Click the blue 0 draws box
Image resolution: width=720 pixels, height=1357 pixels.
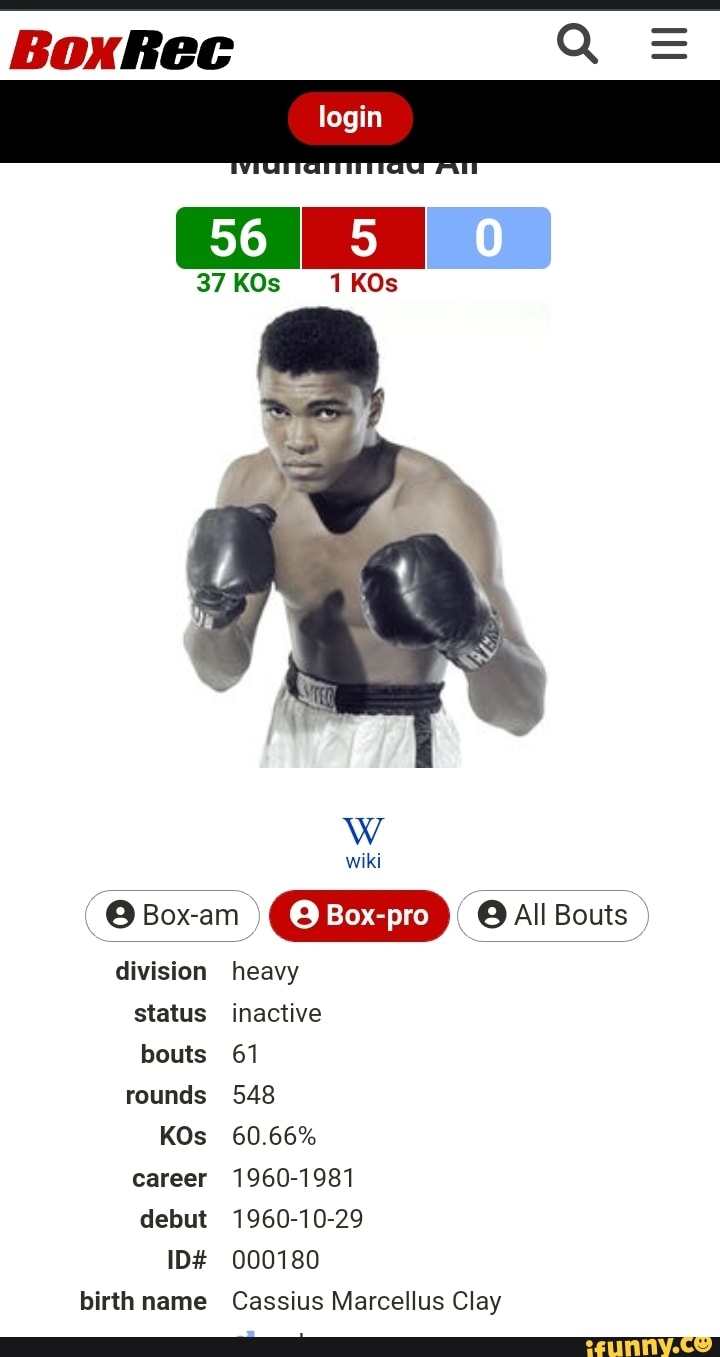pos(489,238)
